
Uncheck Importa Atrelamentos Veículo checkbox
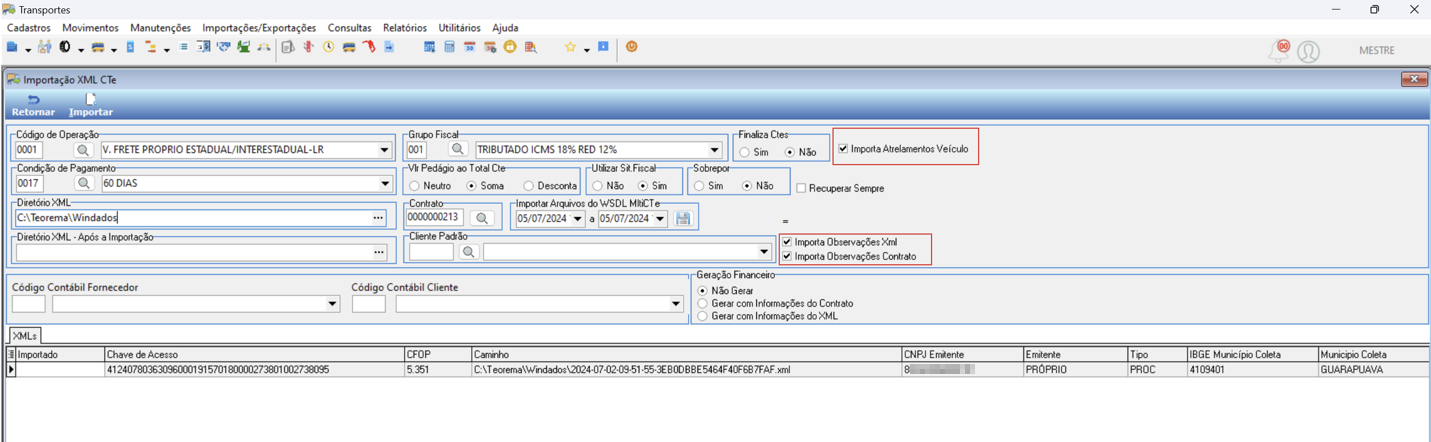843,149
